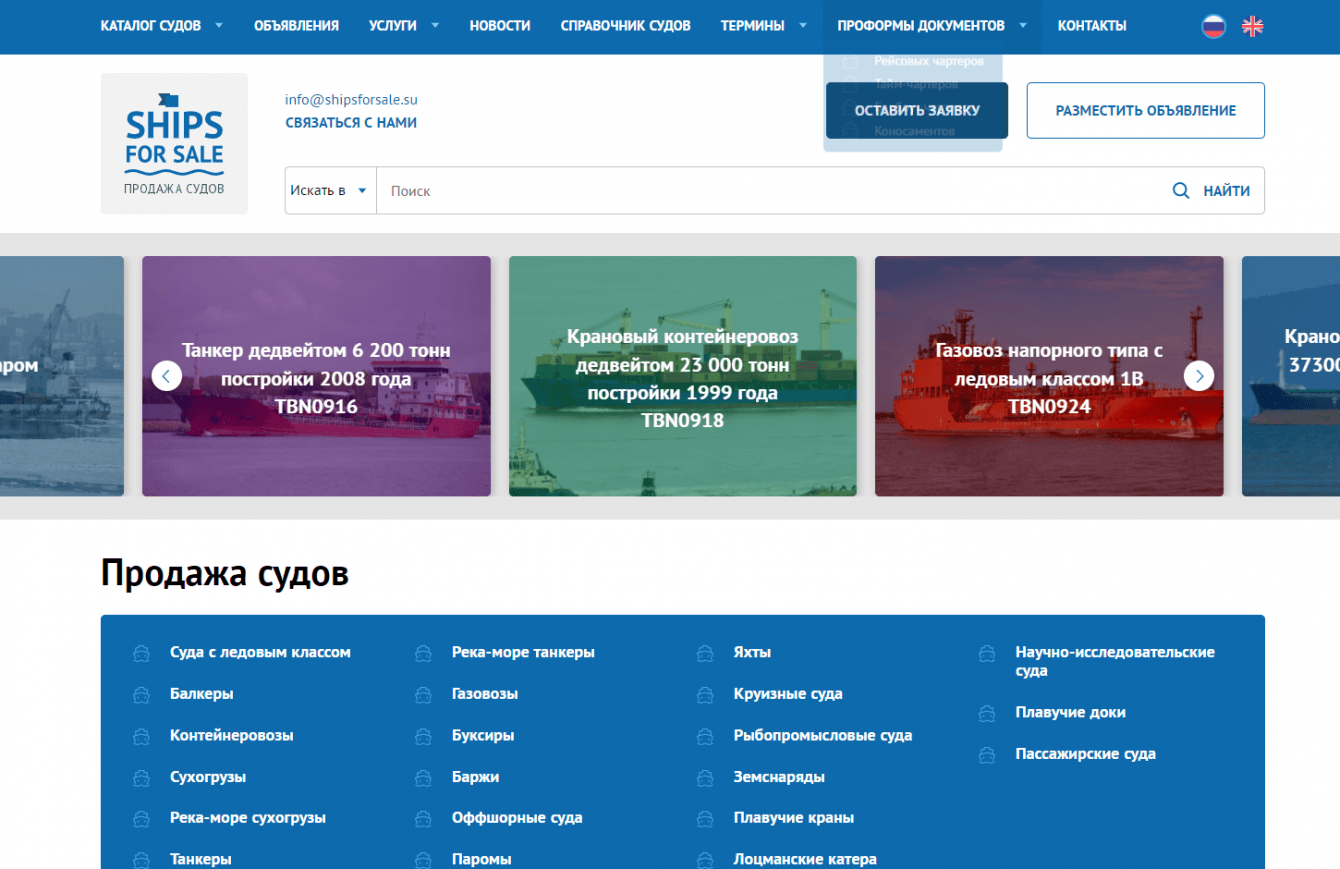1340x869 pixels.
Task: Click ship icon beside Яхты
Action: point(706,653)
